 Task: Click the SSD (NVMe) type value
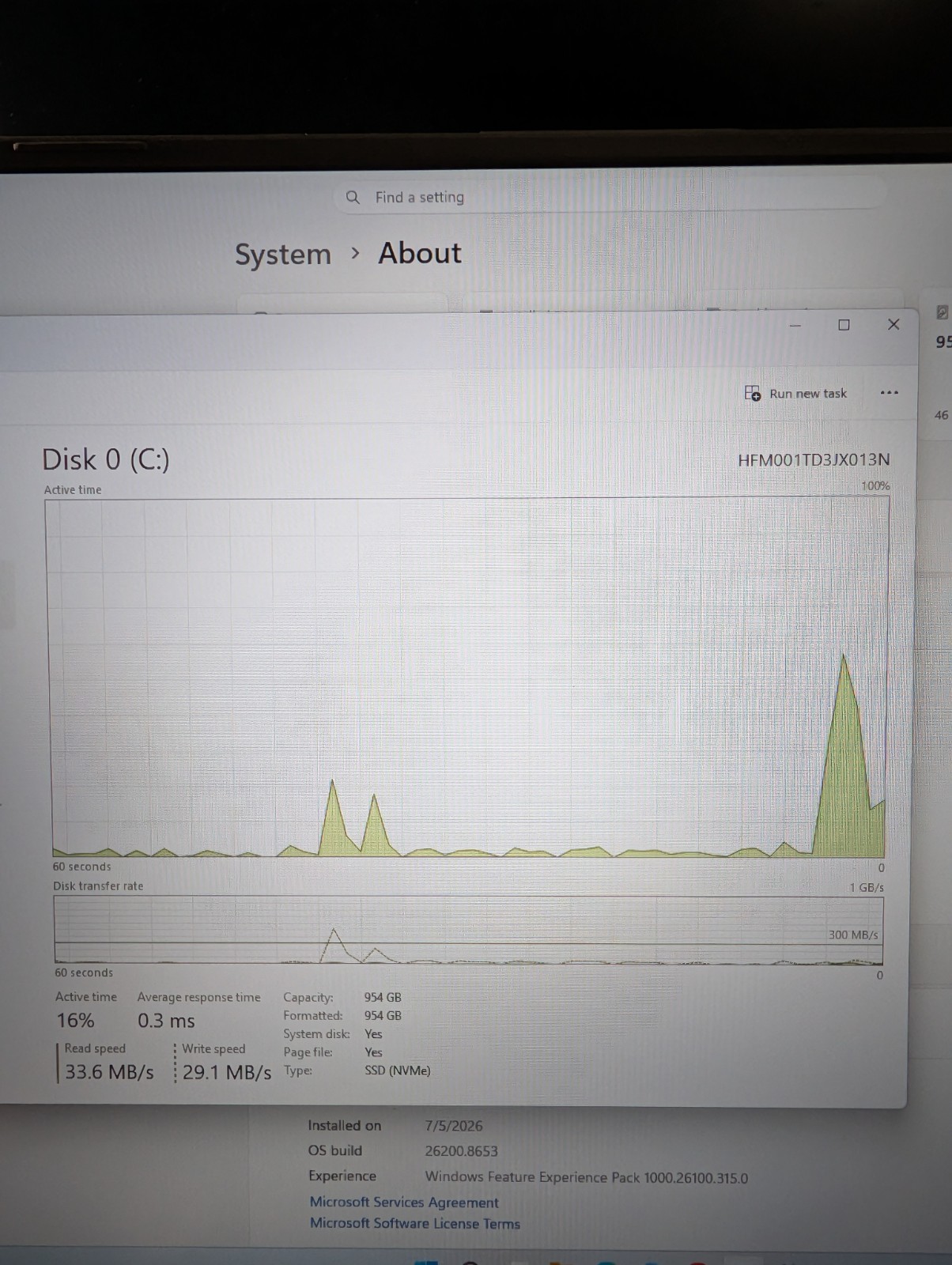[398, 1071]
